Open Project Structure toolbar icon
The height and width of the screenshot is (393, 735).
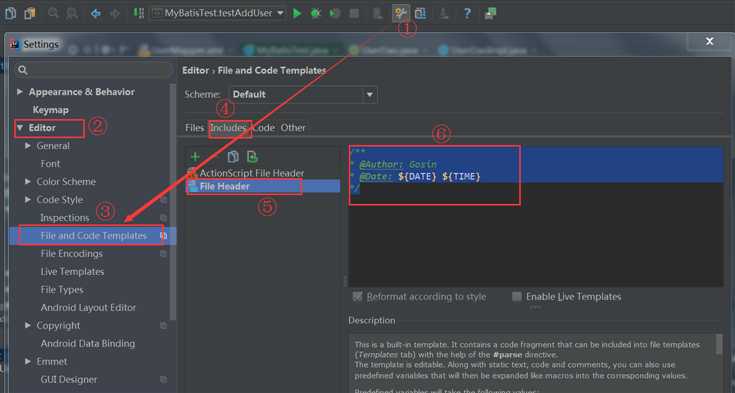point(420,13)
